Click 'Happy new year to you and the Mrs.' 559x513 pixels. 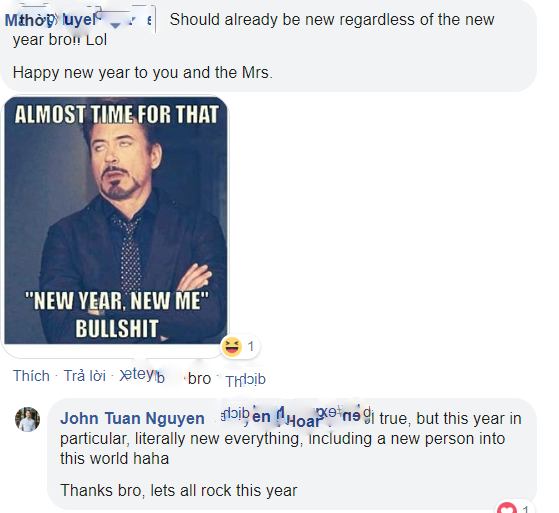point(143,73)
